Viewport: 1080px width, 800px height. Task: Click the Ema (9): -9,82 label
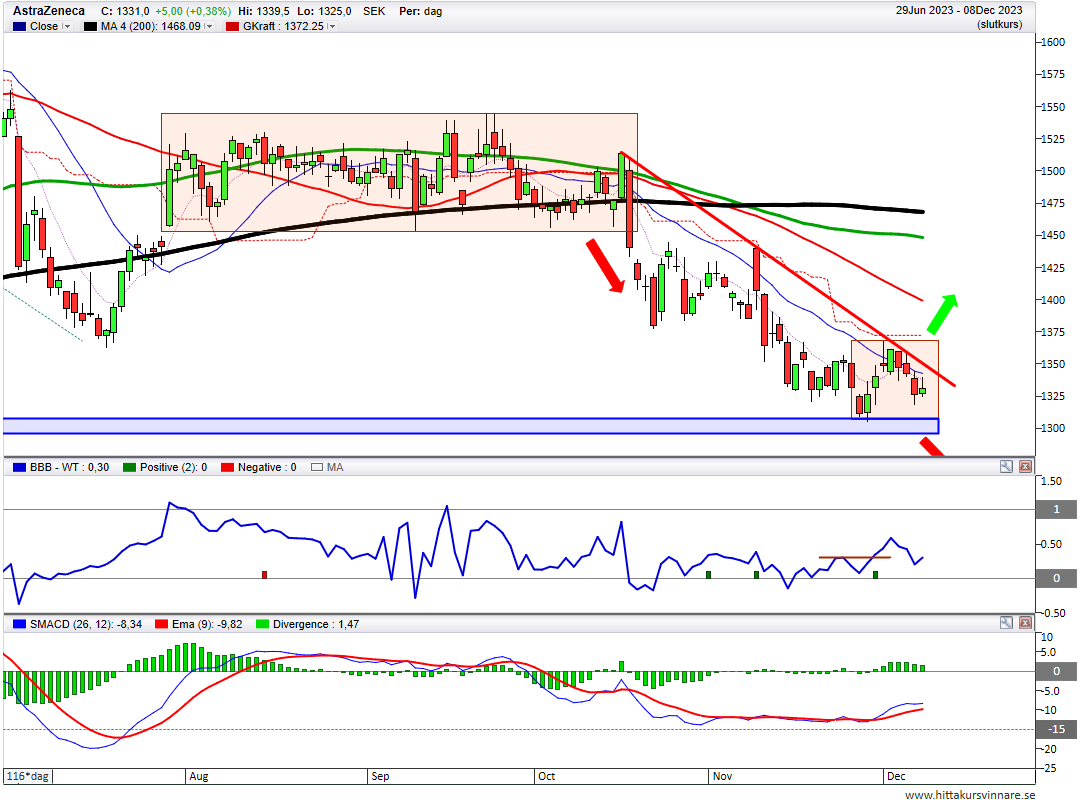[207, 624]
